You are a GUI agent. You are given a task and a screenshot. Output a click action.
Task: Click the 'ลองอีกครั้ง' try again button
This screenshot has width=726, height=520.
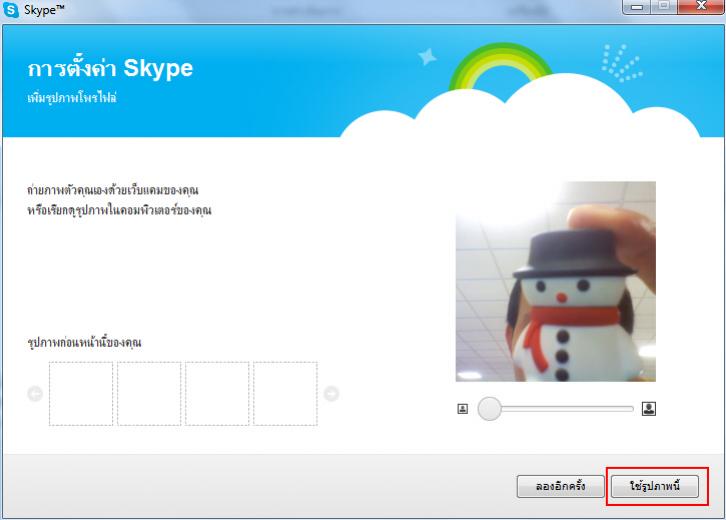560,486
